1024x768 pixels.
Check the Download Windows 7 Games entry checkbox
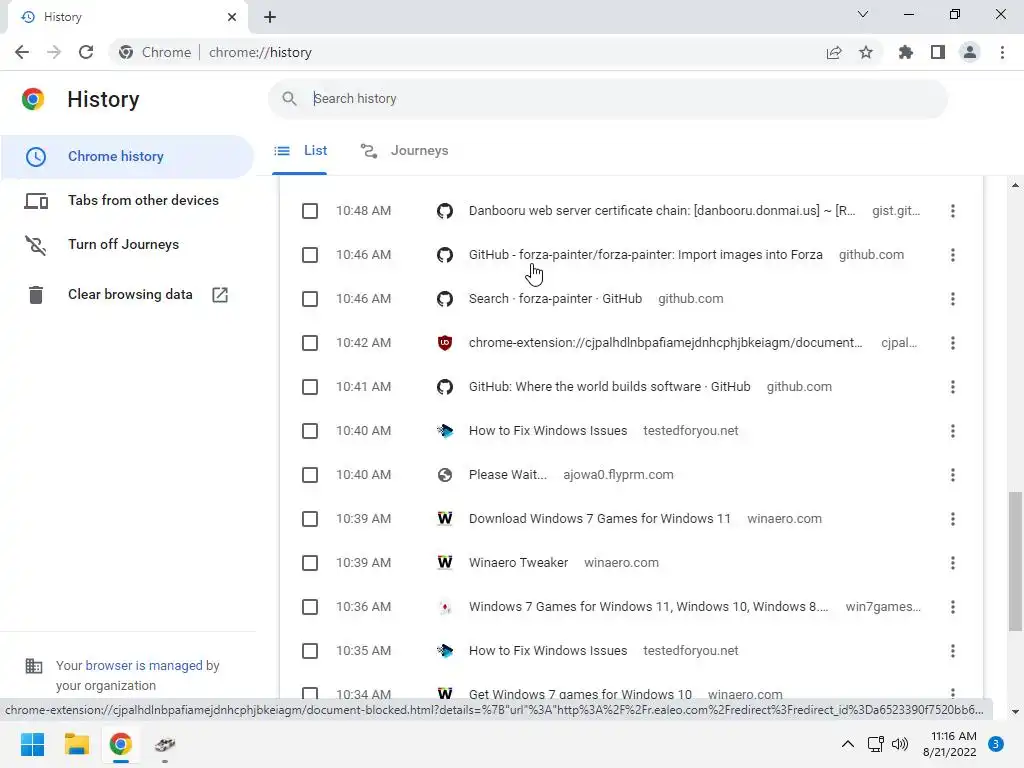click(310, 519)
